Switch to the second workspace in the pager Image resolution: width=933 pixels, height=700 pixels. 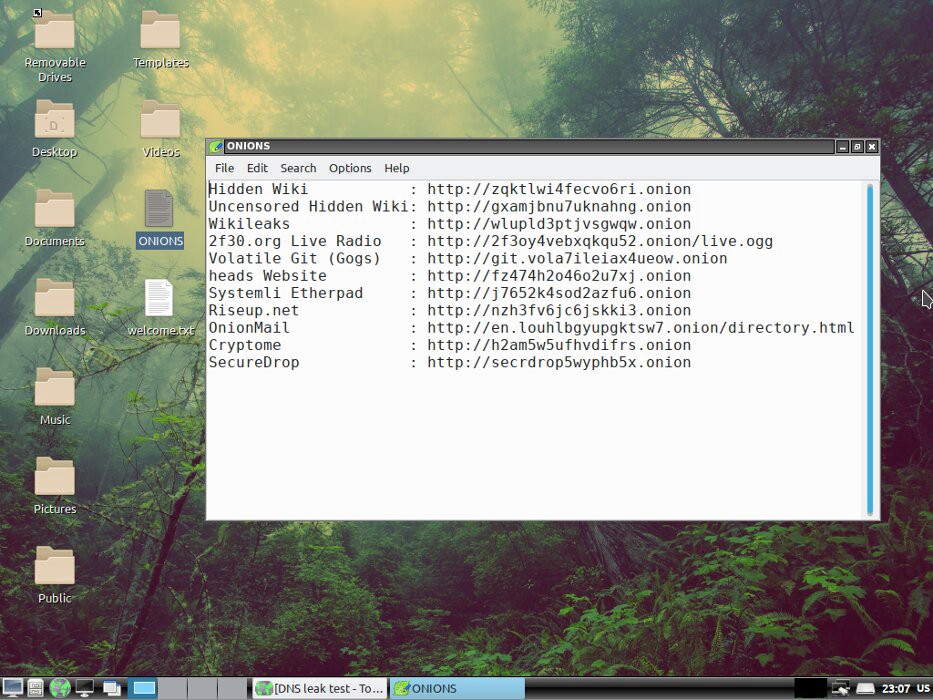[x=173, y=688]
